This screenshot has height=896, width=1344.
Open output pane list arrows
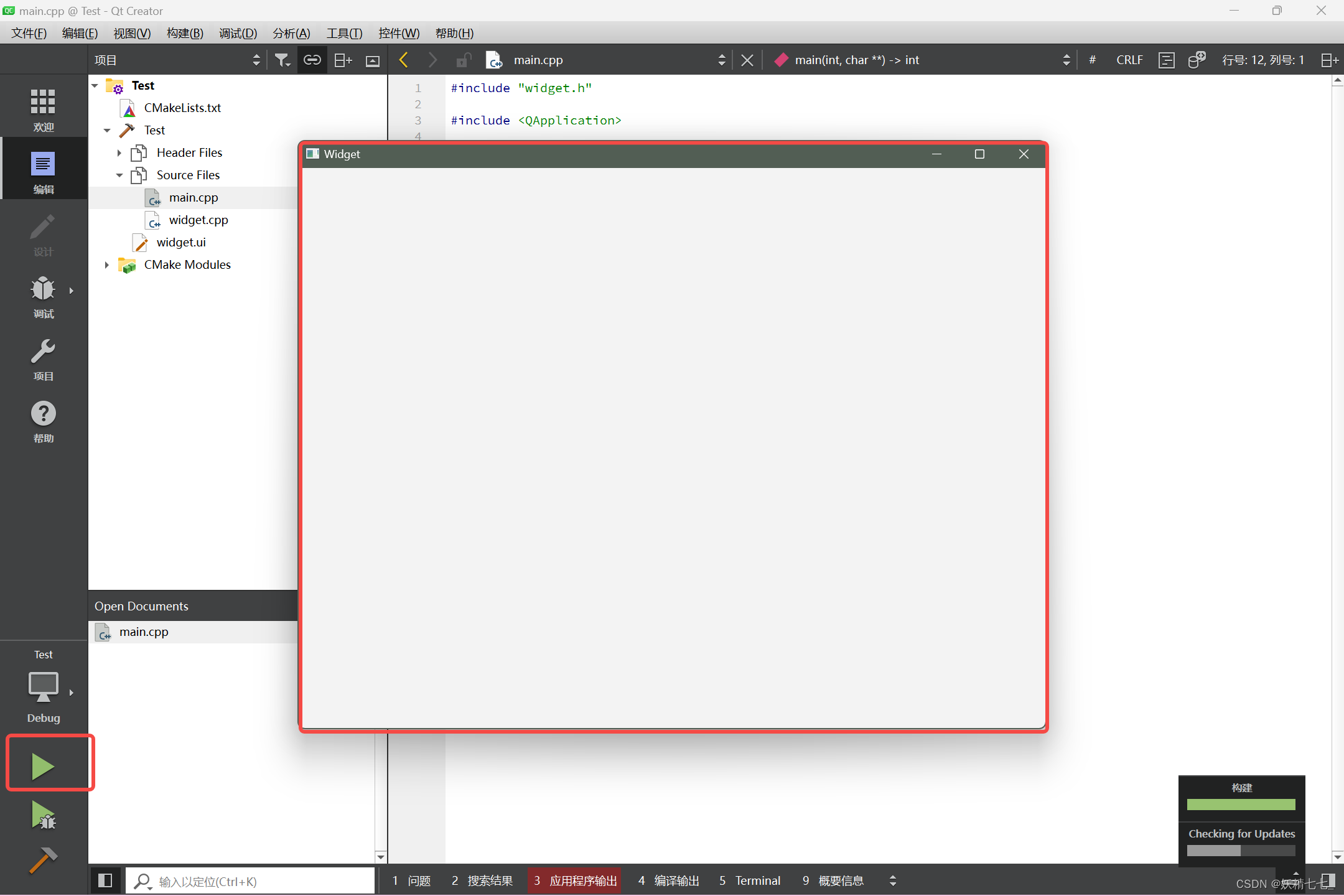coord(893,880)
